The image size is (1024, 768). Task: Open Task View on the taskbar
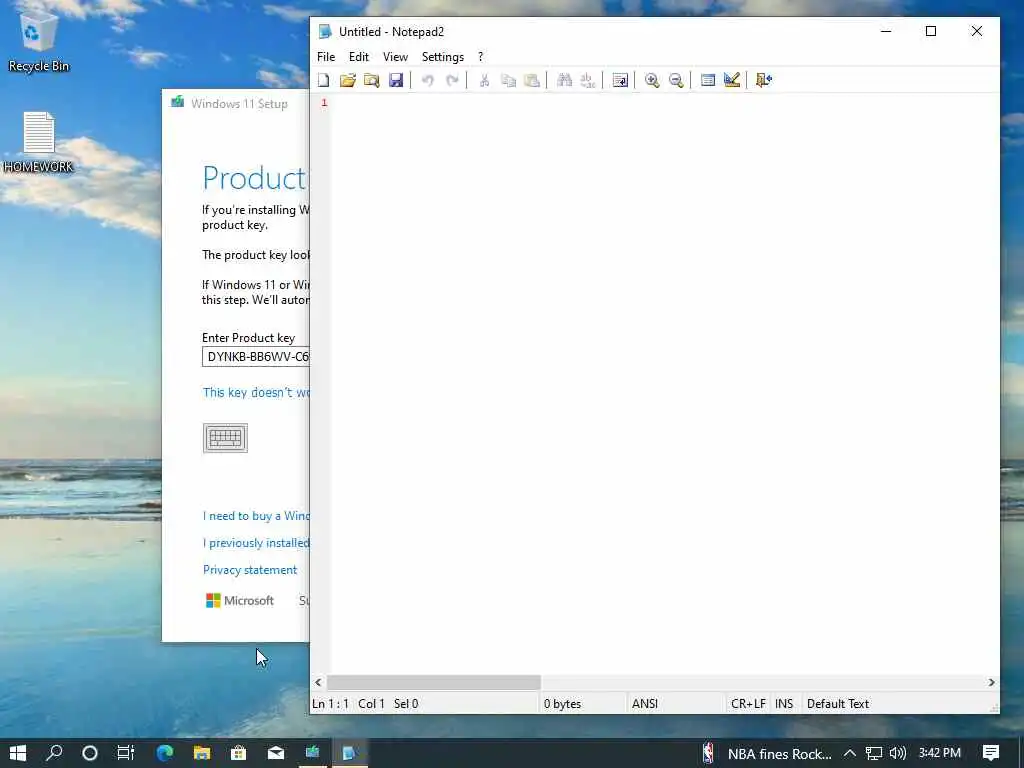pos(126,753)
